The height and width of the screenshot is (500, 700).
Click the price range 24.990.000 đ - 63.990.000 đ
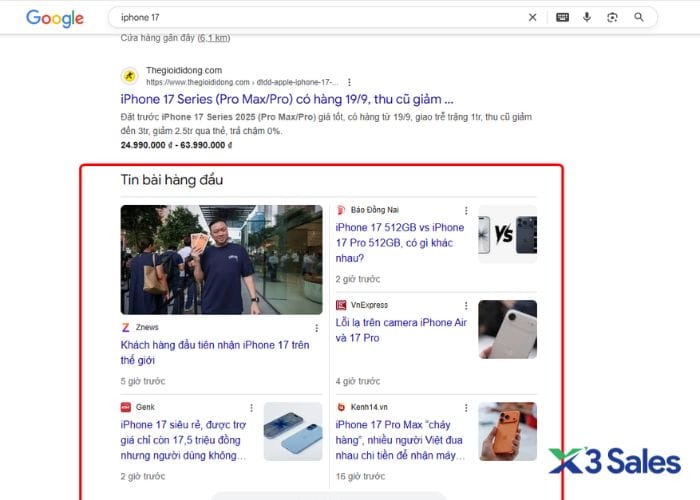176,145
